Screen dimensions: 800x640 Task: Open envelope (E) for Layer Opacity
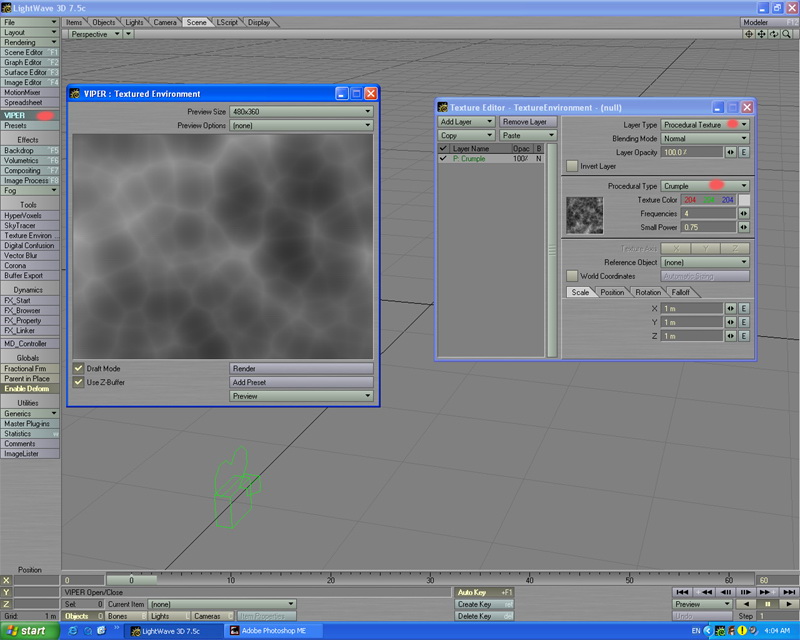(744, 152)
